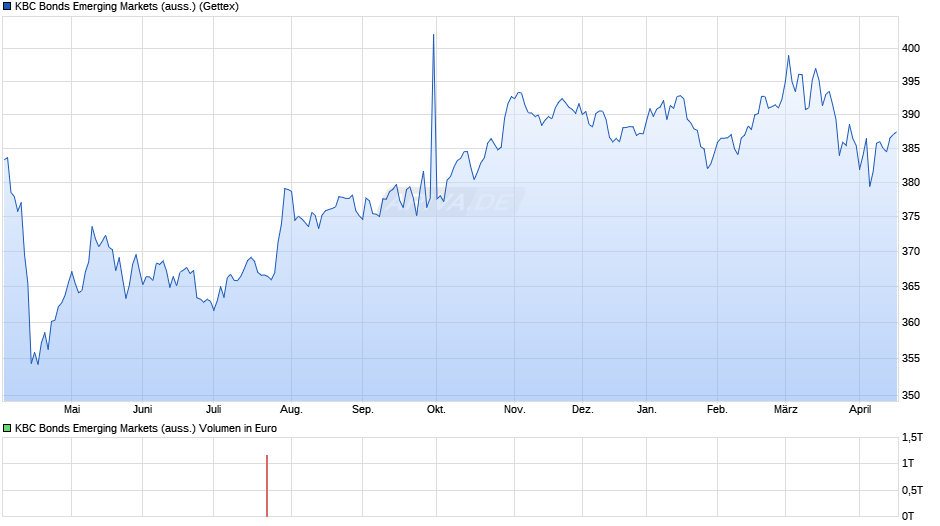The height and width of the screenshot is (526, 940).
Task: Click the 'April' month label on the x-axis
Action: click(x=860, y=409)
